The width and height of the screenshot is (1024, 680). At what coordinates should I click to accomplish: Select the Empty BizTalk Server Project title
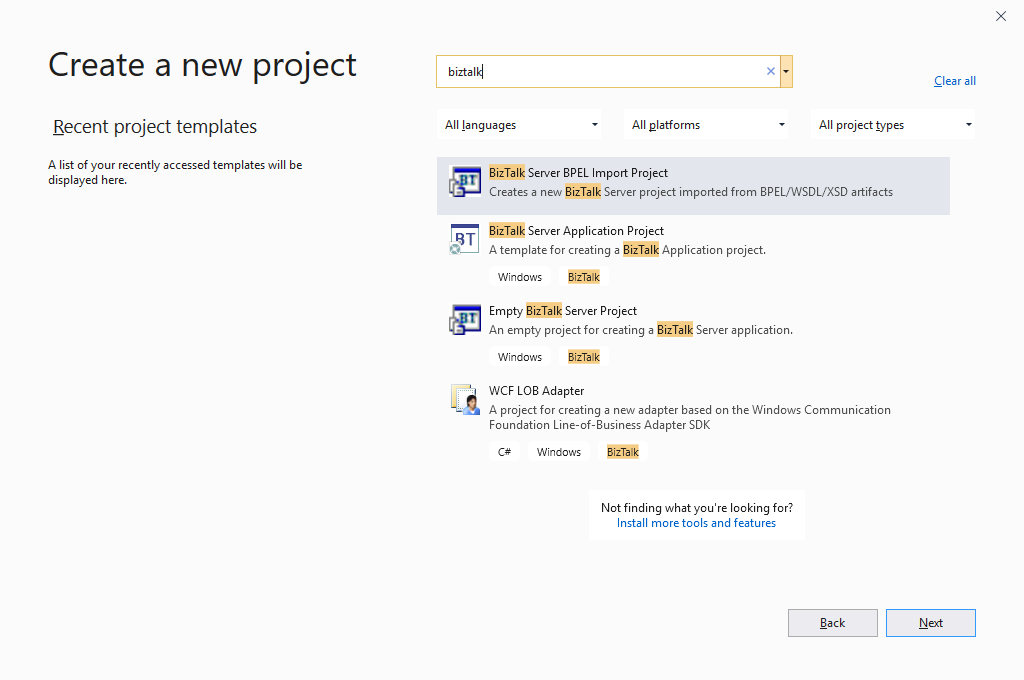[x=562, y=311]
